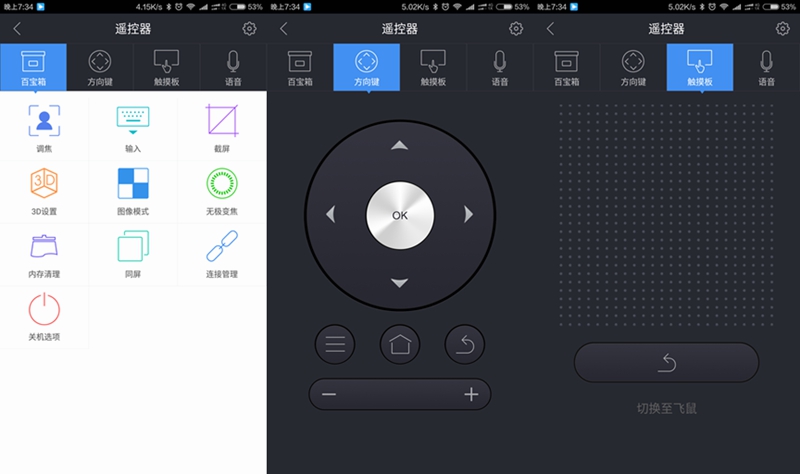Tap the wide back button under touchpad
This screenshot has height=474, width=800.
click(666, 362)
